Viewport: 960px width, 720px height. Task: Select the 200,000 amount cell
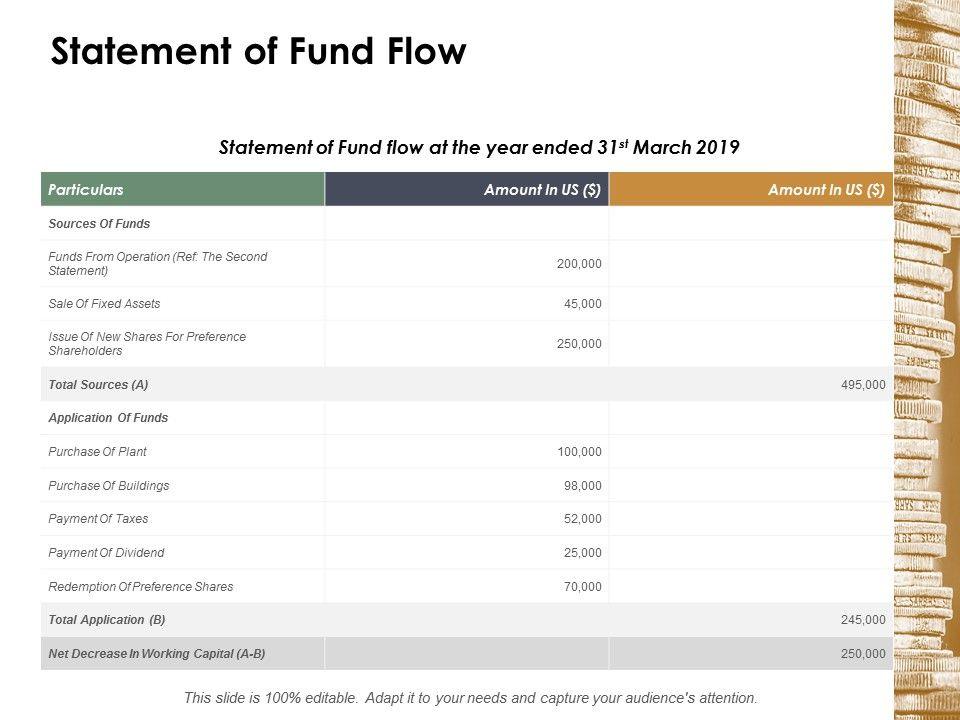[579, 264]
